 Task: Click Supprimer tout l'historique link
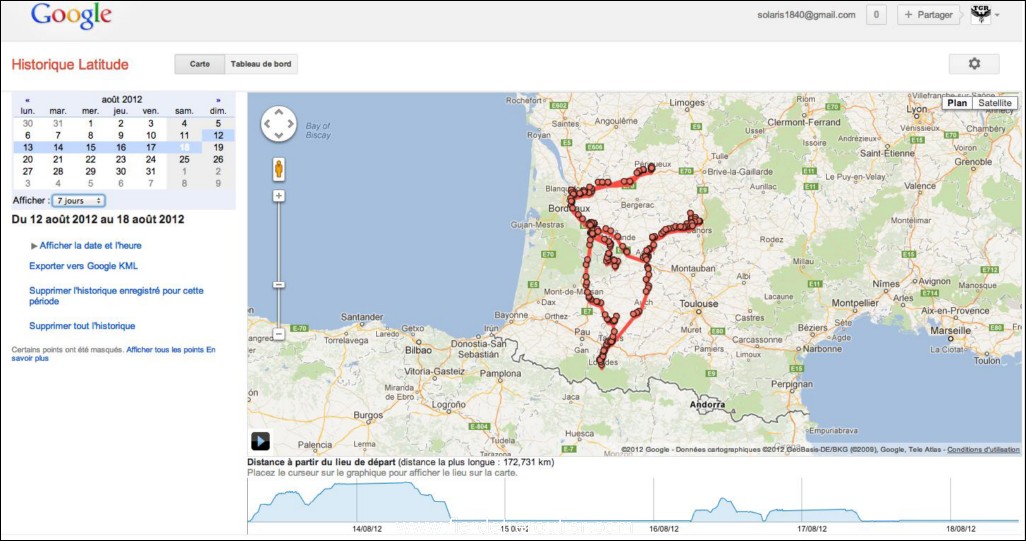82,326
